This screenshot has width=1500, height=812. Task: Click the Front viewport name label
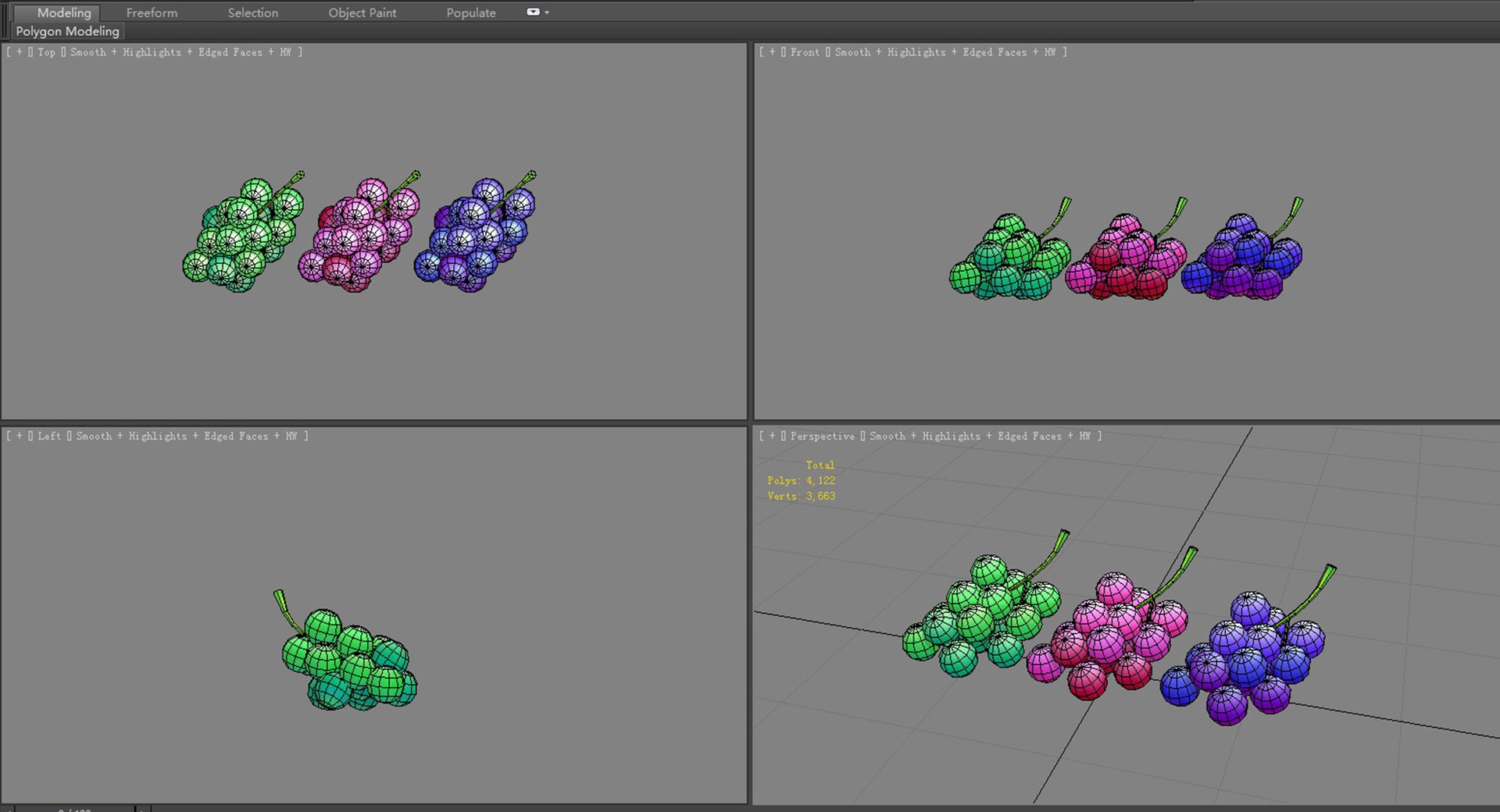[805, 52]
